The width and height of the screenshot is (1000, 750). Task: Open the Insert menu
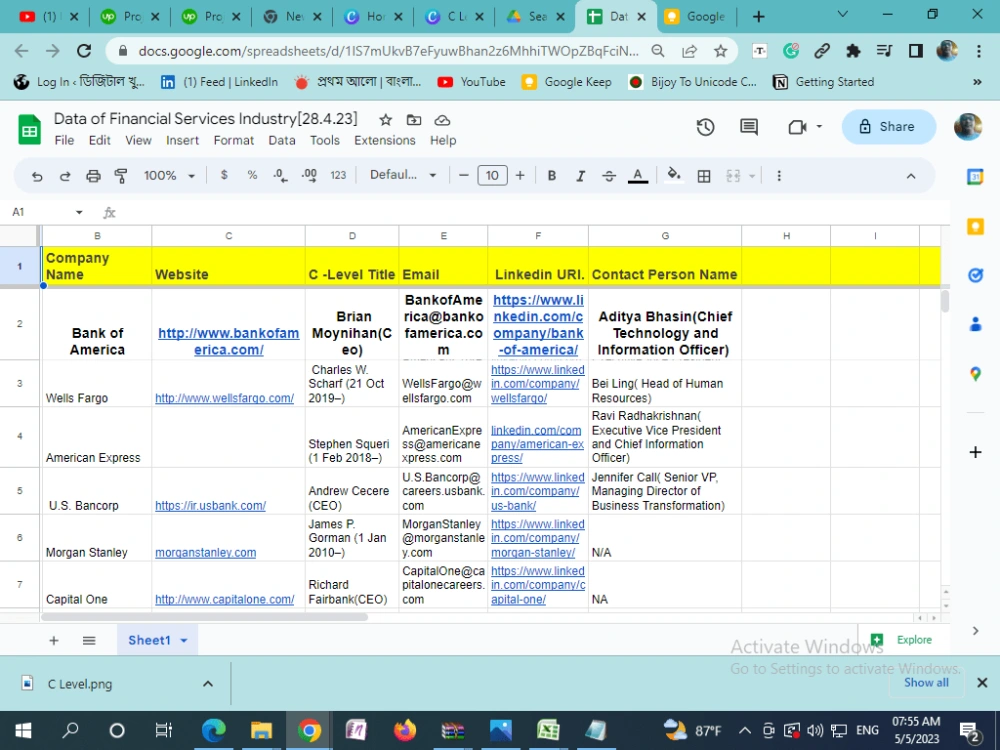click(182, 140)
